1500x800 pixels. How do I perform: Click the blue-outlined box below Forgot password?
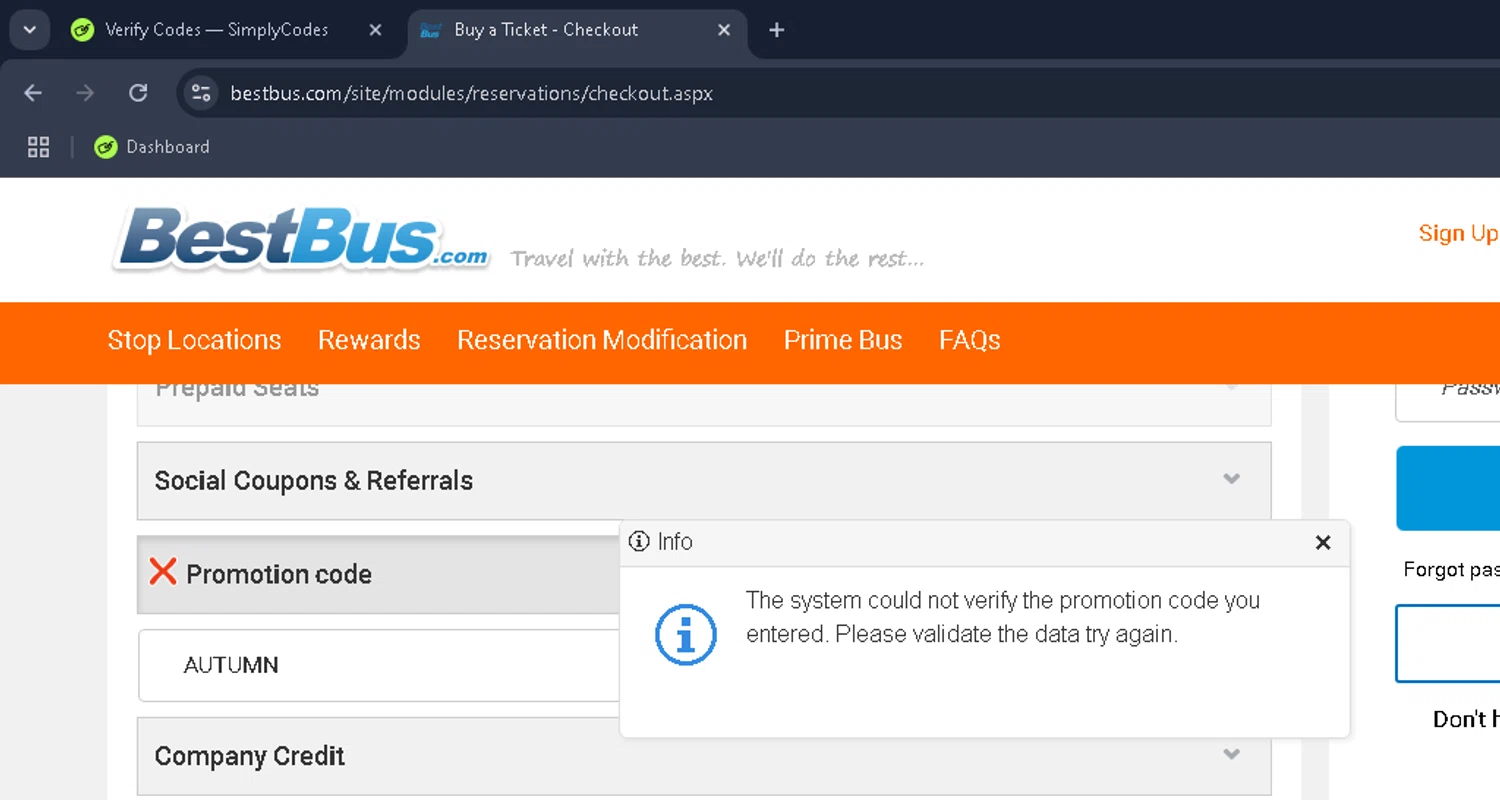1448,643
